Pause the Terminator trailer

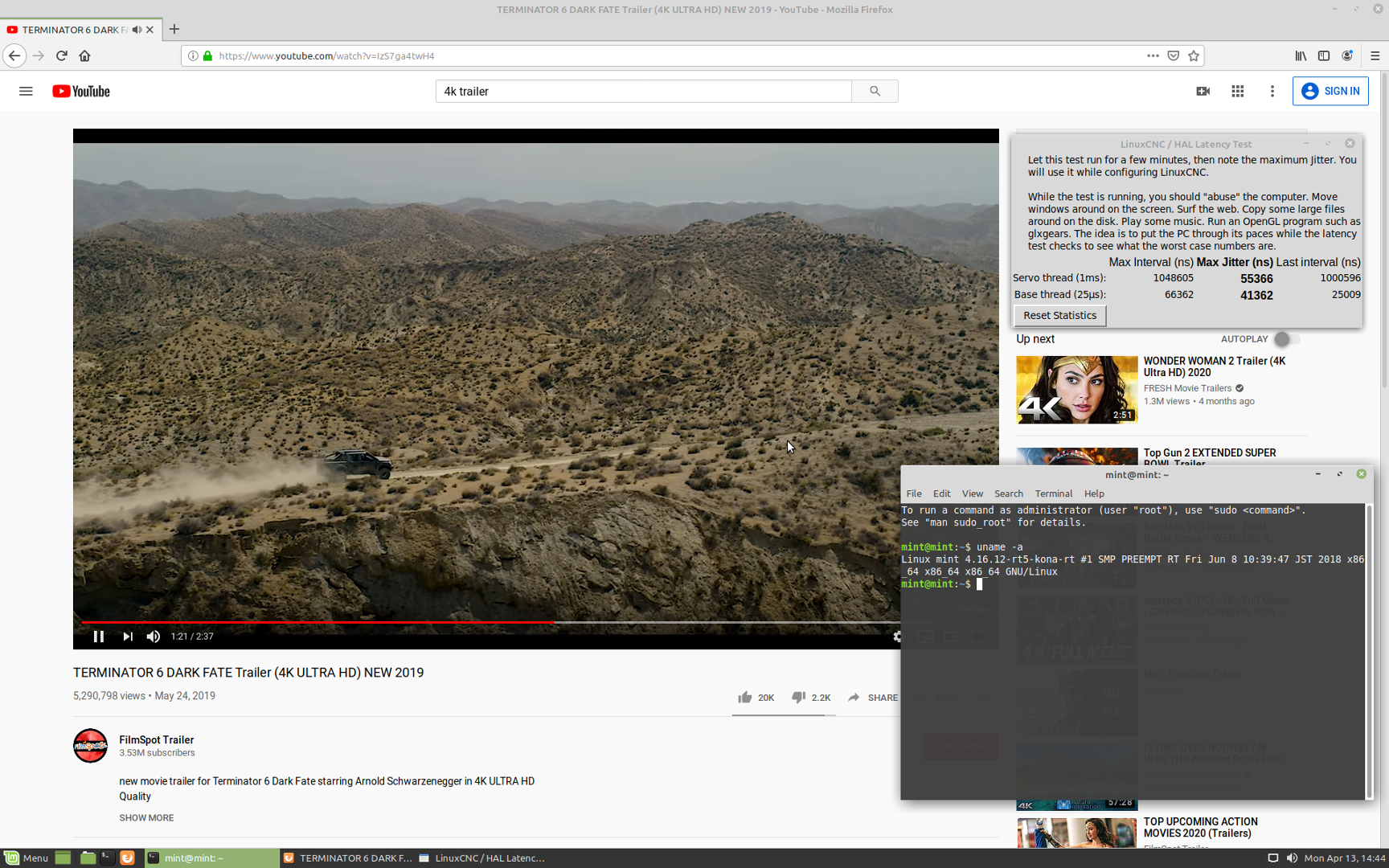click(x=99, y=637)
